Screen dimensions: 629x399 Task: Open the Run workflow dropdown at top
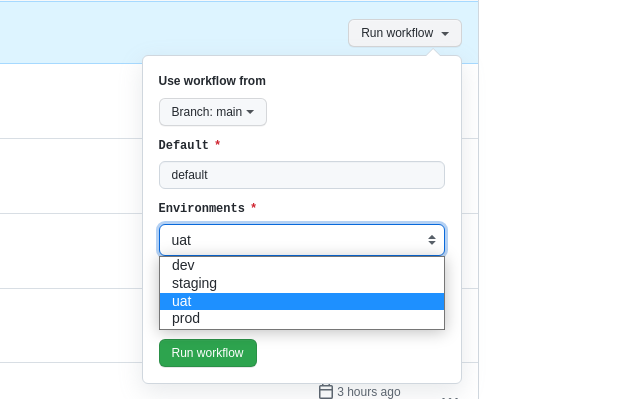(x=405, y=33)
